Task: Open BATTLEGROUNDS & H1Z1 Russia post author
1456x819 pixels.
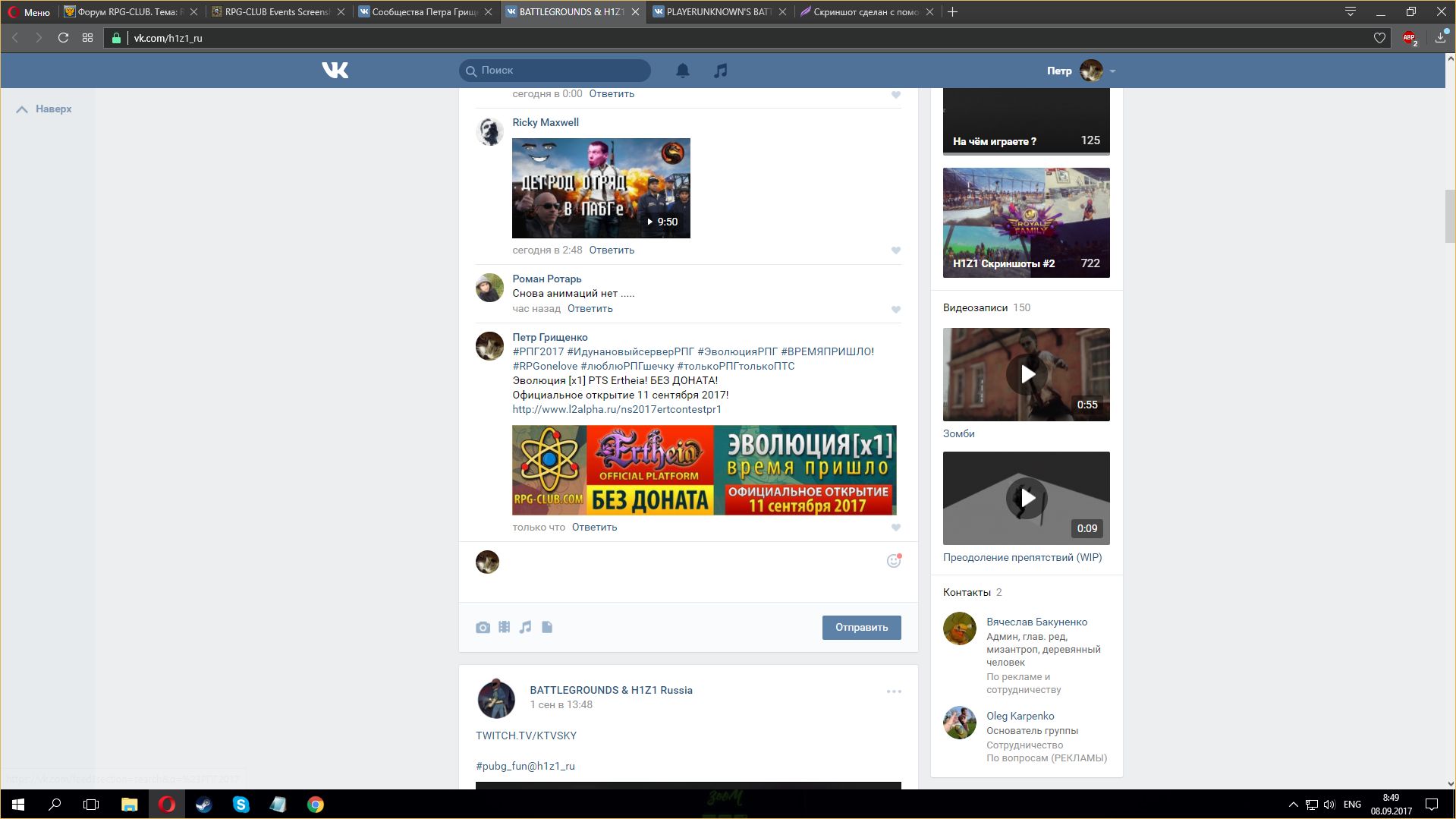Action: point(611,691)
